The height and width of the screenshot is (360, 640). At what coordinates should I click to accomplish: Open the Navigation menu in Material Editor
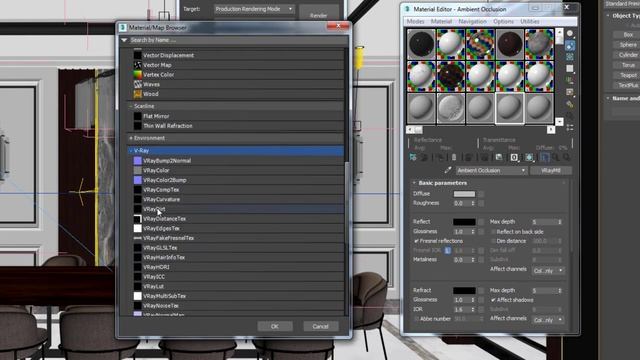(472, 21)
